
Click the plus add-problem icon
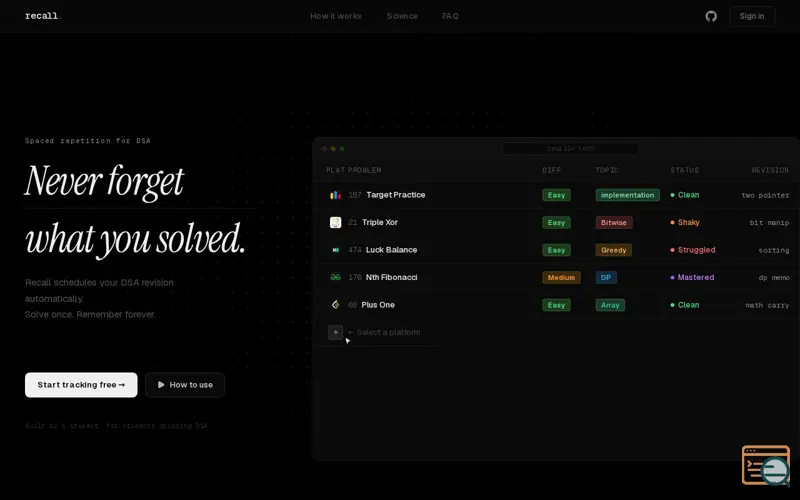click(x=335, y=332)
